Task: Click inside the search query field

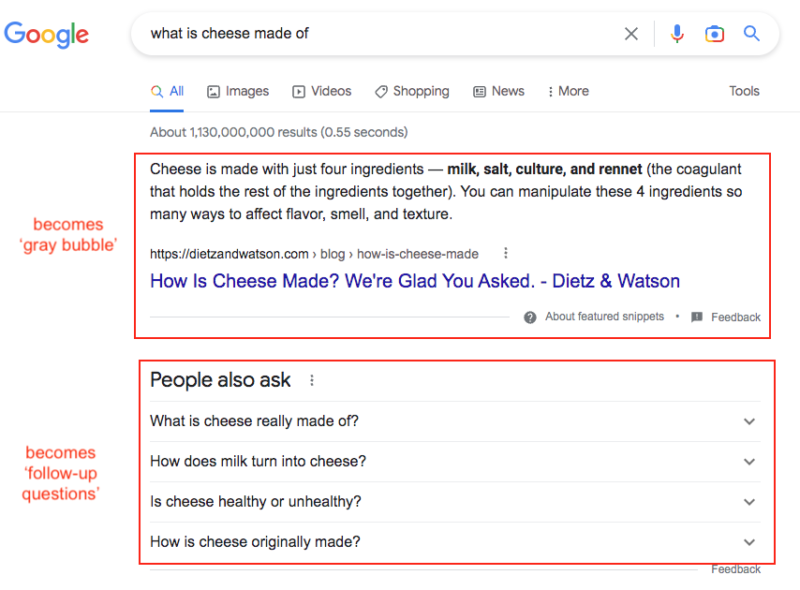Action: coord(380,34)
